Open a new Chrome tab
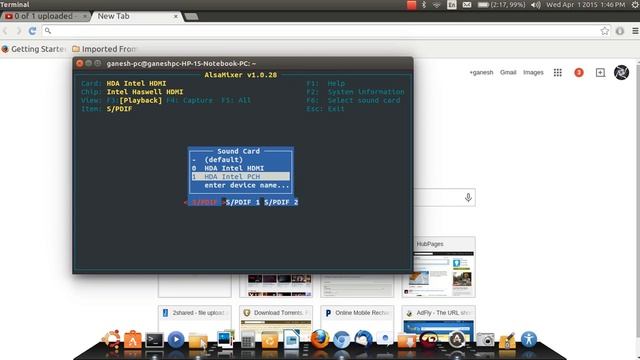 click(x=191, y=16)
